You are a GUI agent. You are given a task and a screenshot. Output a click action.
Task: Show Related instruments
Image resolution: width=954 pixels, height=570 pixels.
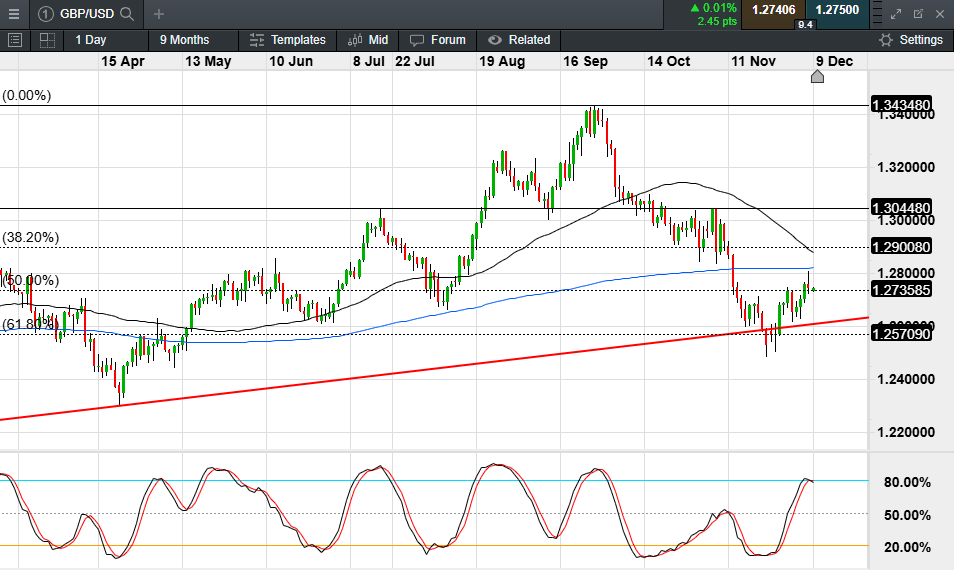point(519,40)
